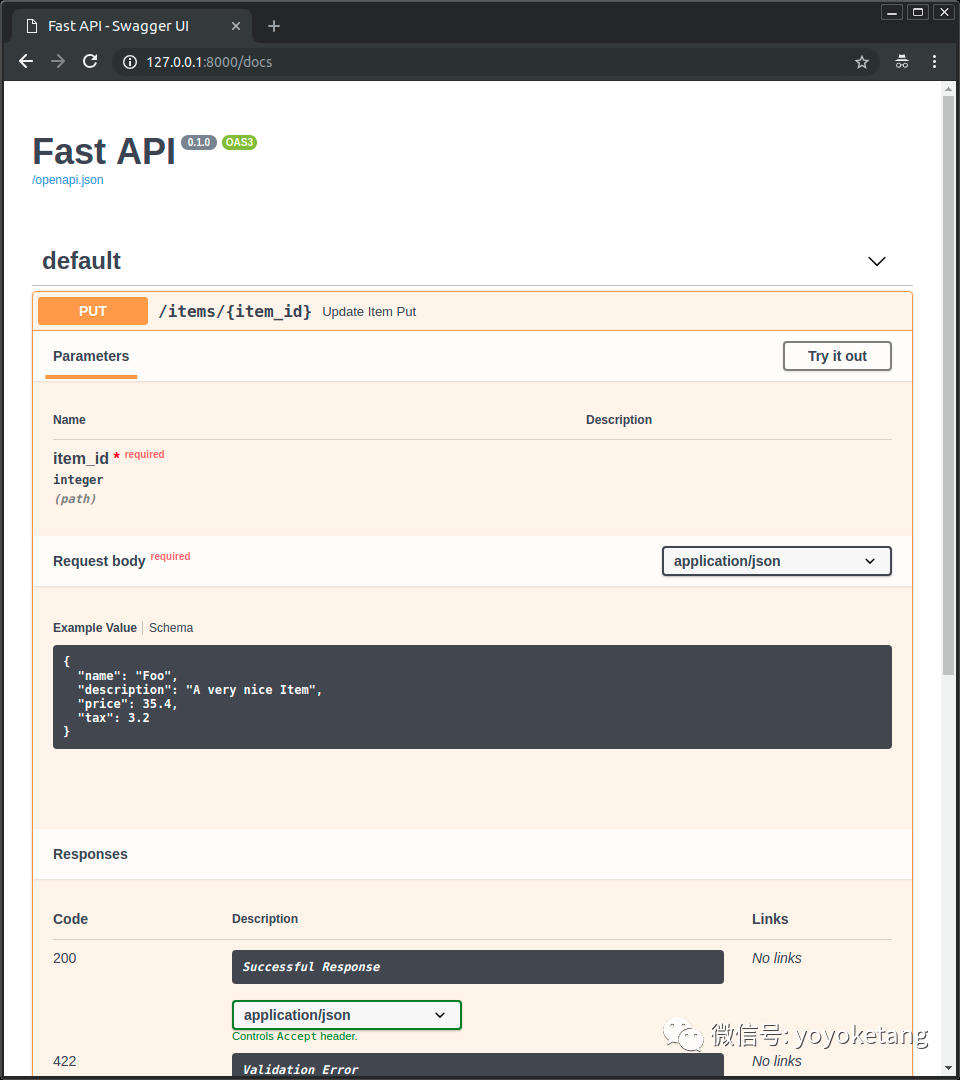Open Chrome three-dot menu

click(934, 62)
